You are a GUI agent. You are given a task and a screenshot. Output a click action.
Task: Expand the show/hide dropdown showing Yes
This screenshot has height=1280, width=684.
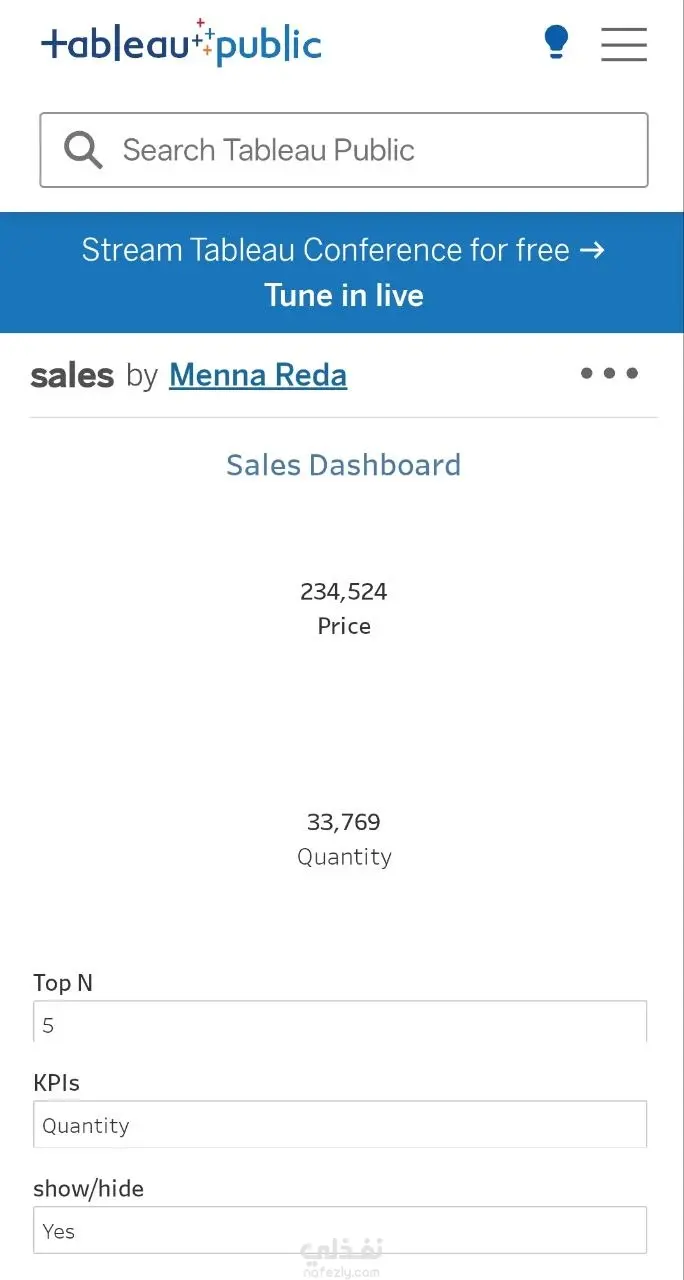tap(340, 1230)
